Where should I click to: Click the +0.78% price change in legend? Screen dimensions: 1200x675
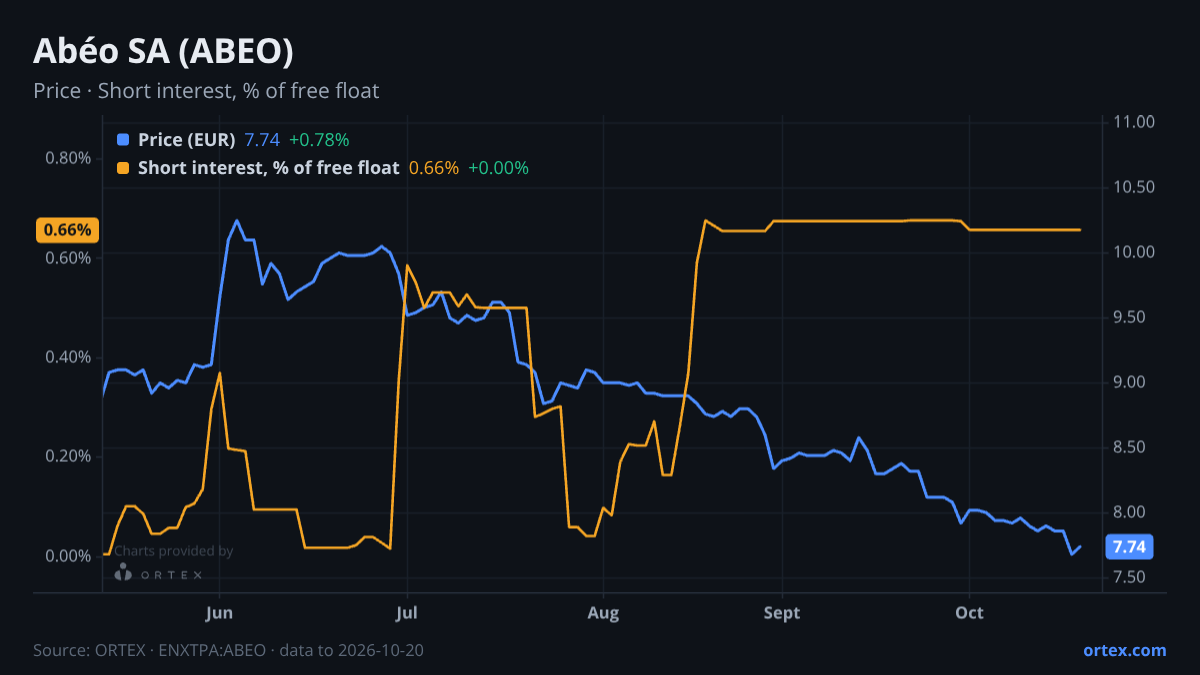319,140
